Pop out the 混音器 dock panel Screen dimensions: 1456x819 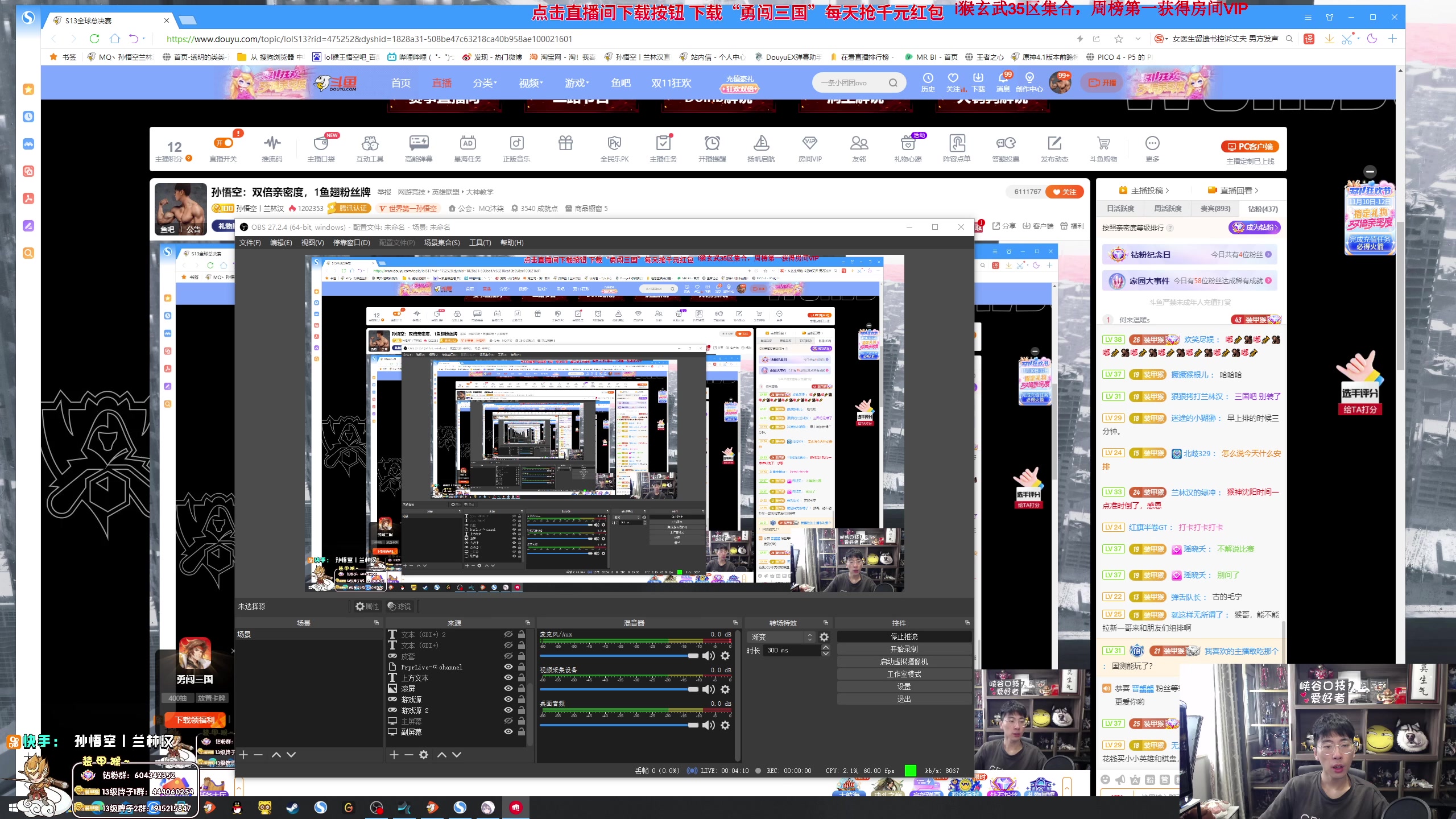coord(735,623)
